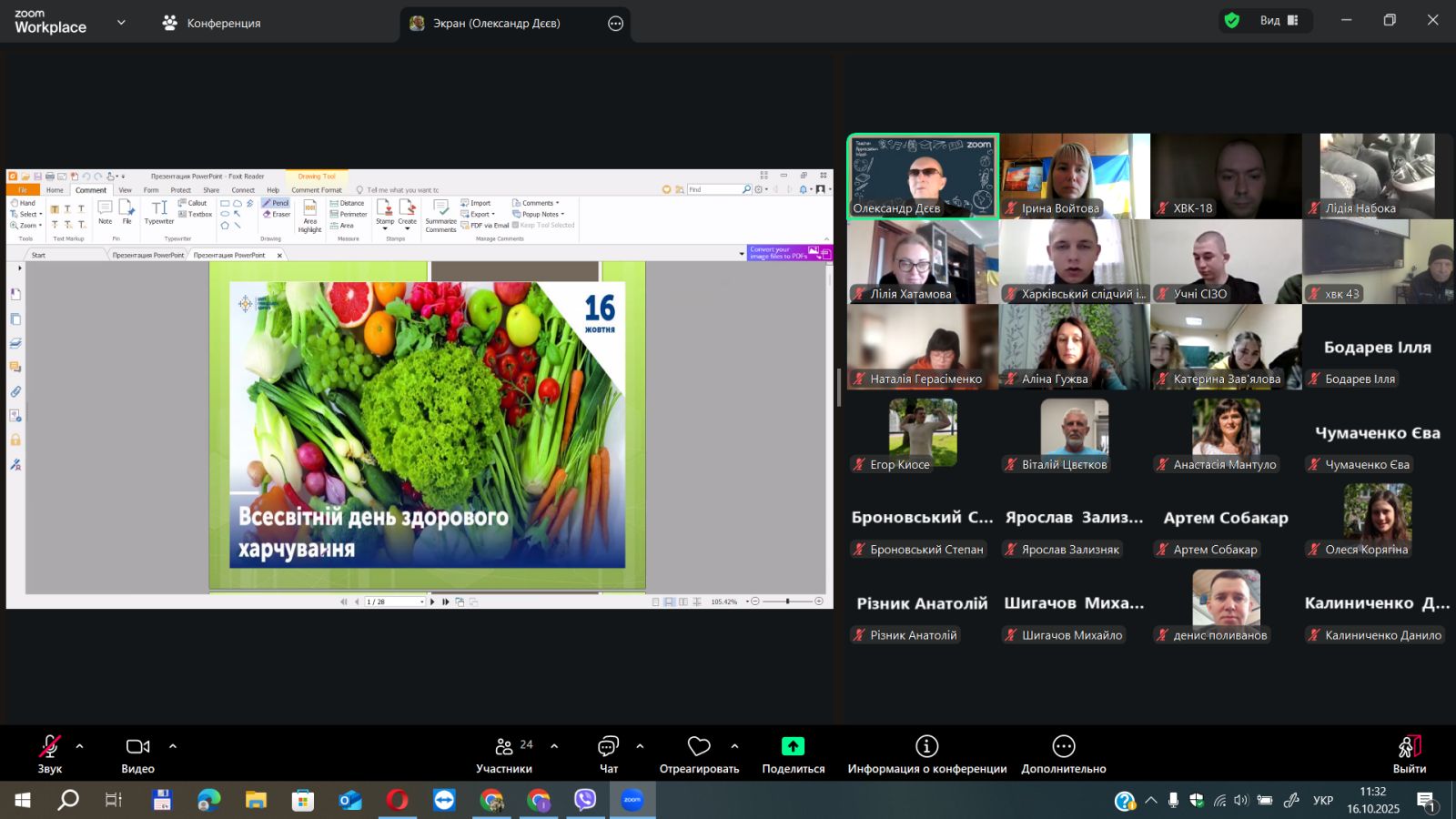
Task: Open Viber from the Windows taskbar
Action: 585,800
